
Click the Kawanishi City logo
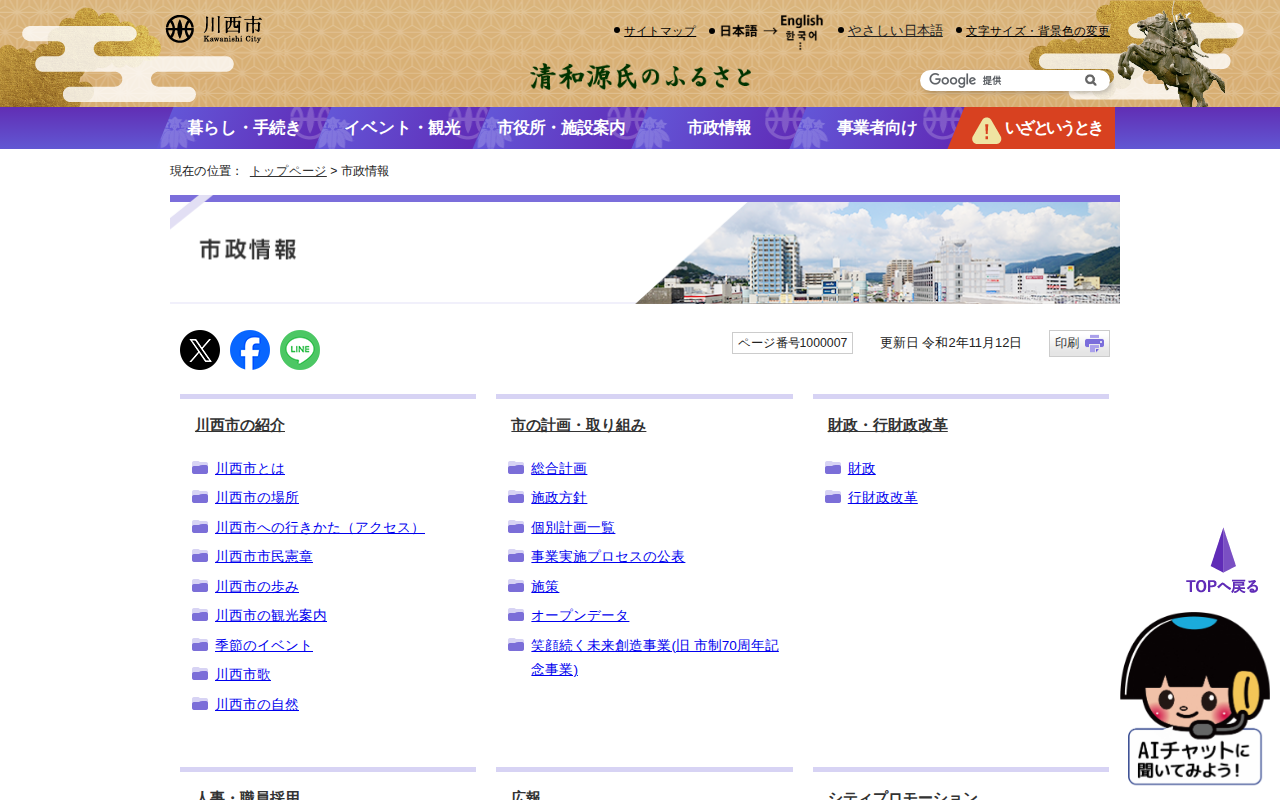click(x=214, y=29)
